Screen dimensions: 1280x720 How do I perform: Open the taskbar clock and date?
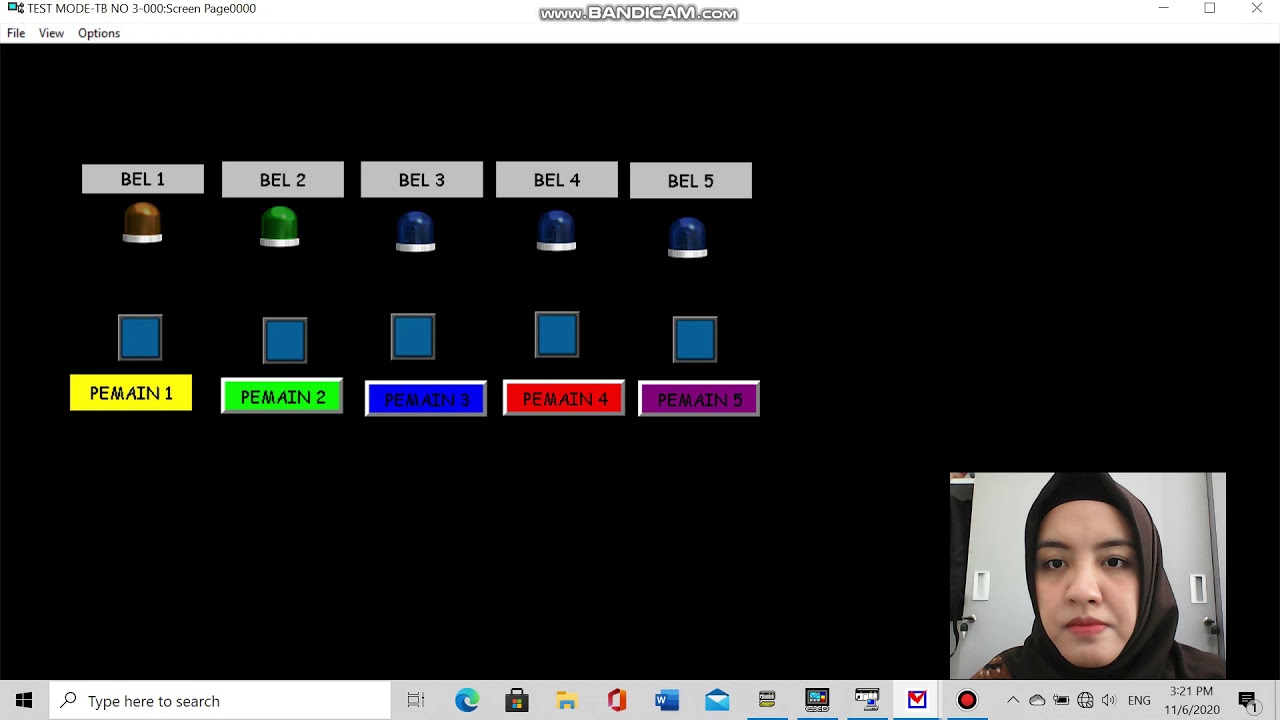[1191, 700]
